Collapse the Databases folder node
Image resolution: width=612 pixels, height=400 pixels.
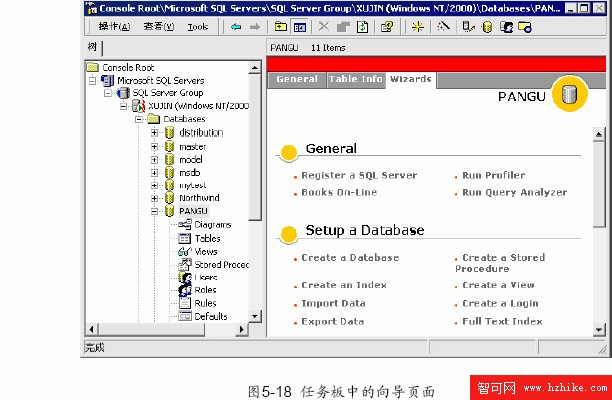[139, 119]
